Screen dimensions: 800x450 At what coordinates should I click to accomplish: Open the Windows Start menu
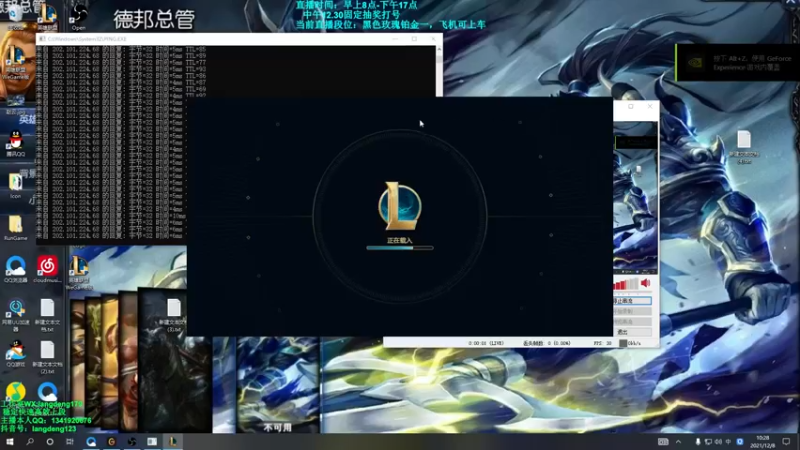10,441
